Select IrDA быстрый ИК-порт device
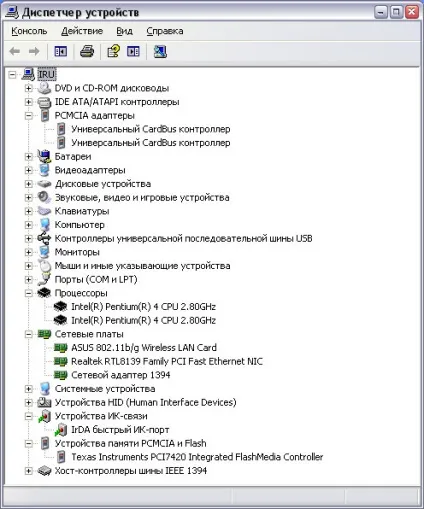This screenshot has height=509, width=424. (120, 430)
